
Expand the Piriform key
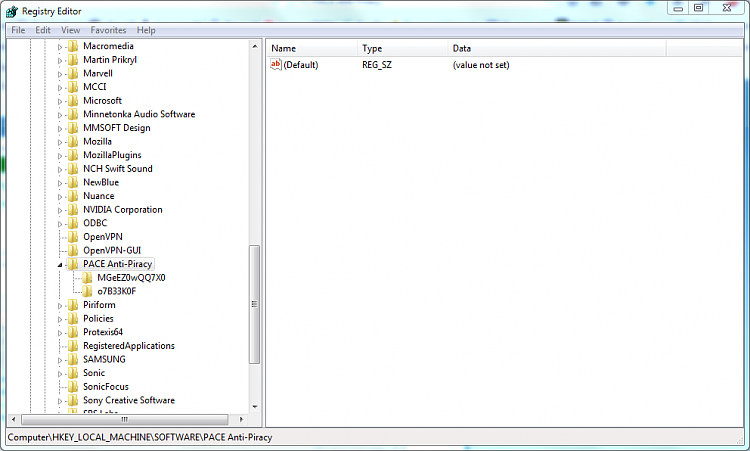[60, 306]
